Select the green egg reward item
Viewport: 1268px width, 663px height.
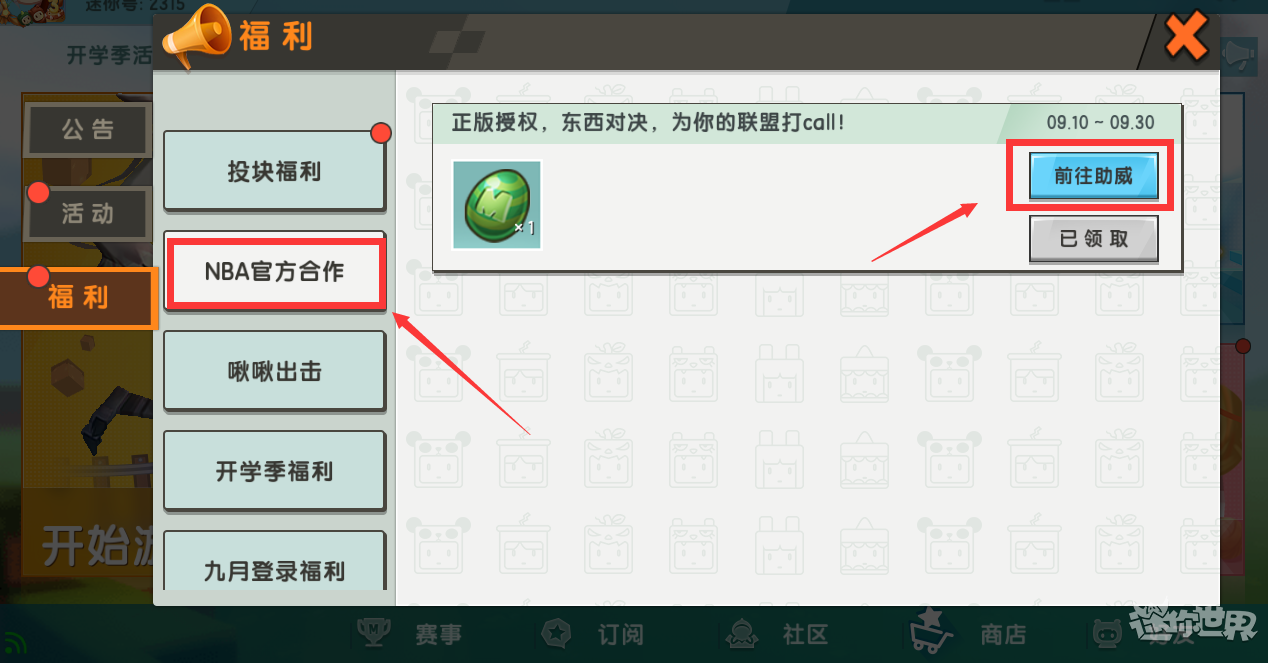(x=496, y=204)
